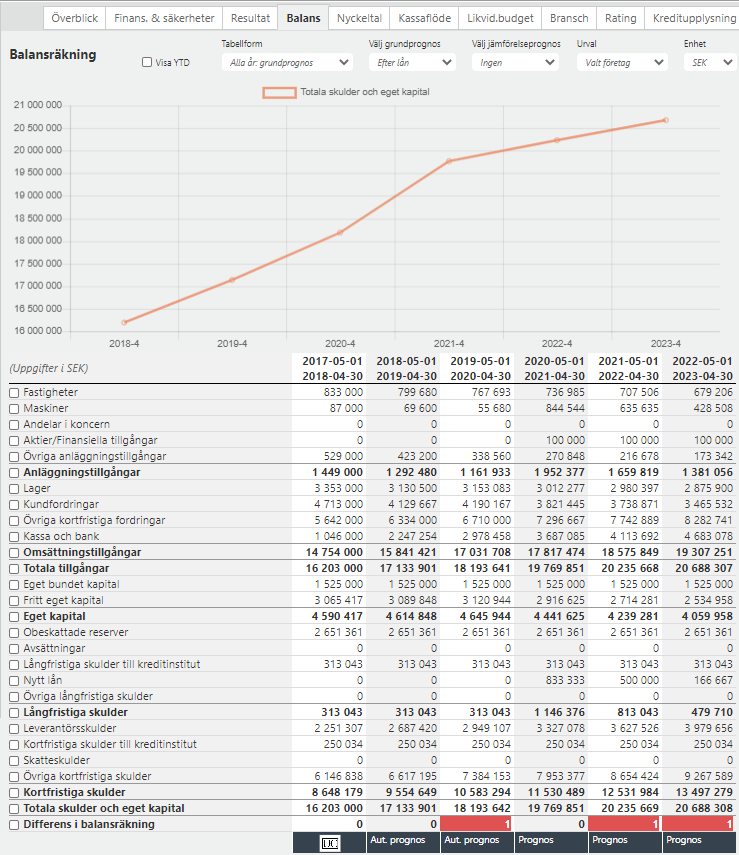Image resolution: width=739 pixels, height=855 pixels.
Task: Click Lager value 3 353 000
Action: coord(338,489)
